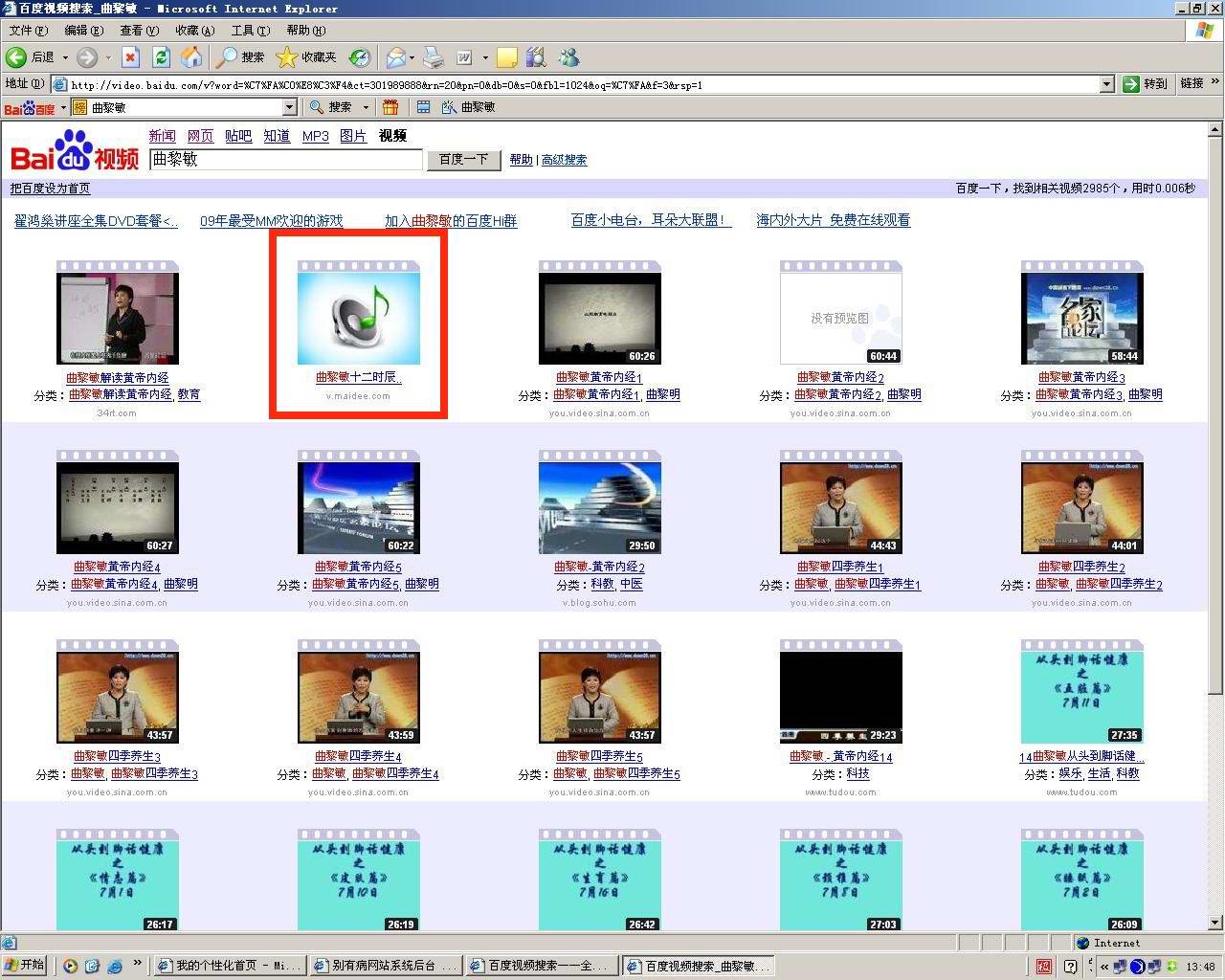Click the gift box icon in Baidu toolbar
The image size is (1225, 980).
390,107
